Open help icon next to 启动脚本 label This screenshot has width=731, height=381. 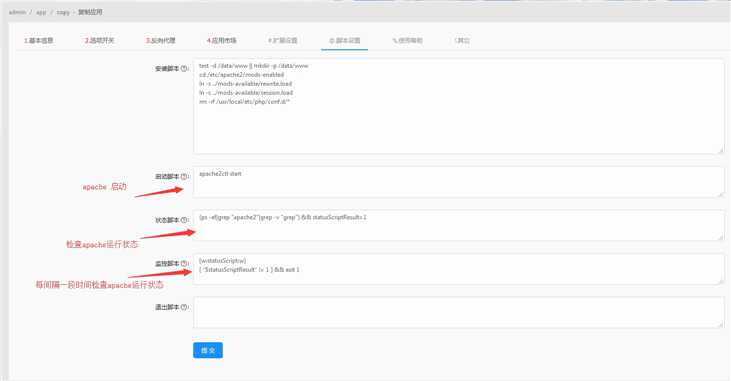tap(185, 177)
